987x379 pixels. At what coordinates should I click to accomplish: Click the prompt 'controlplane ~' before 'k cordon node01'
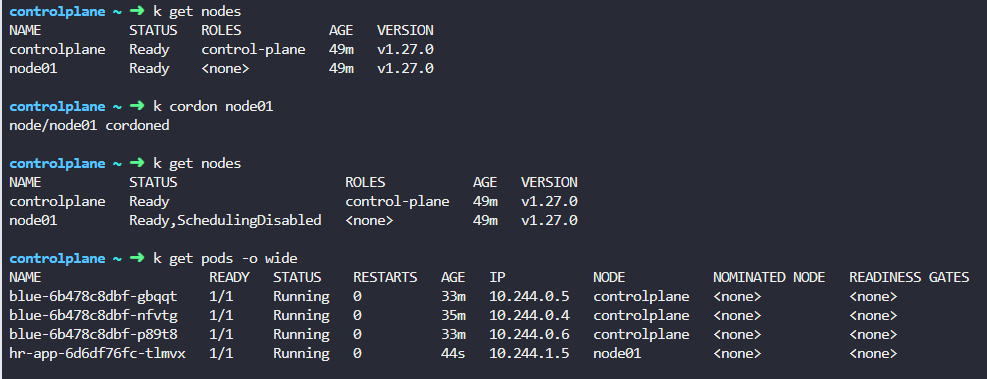click(65, 106)
